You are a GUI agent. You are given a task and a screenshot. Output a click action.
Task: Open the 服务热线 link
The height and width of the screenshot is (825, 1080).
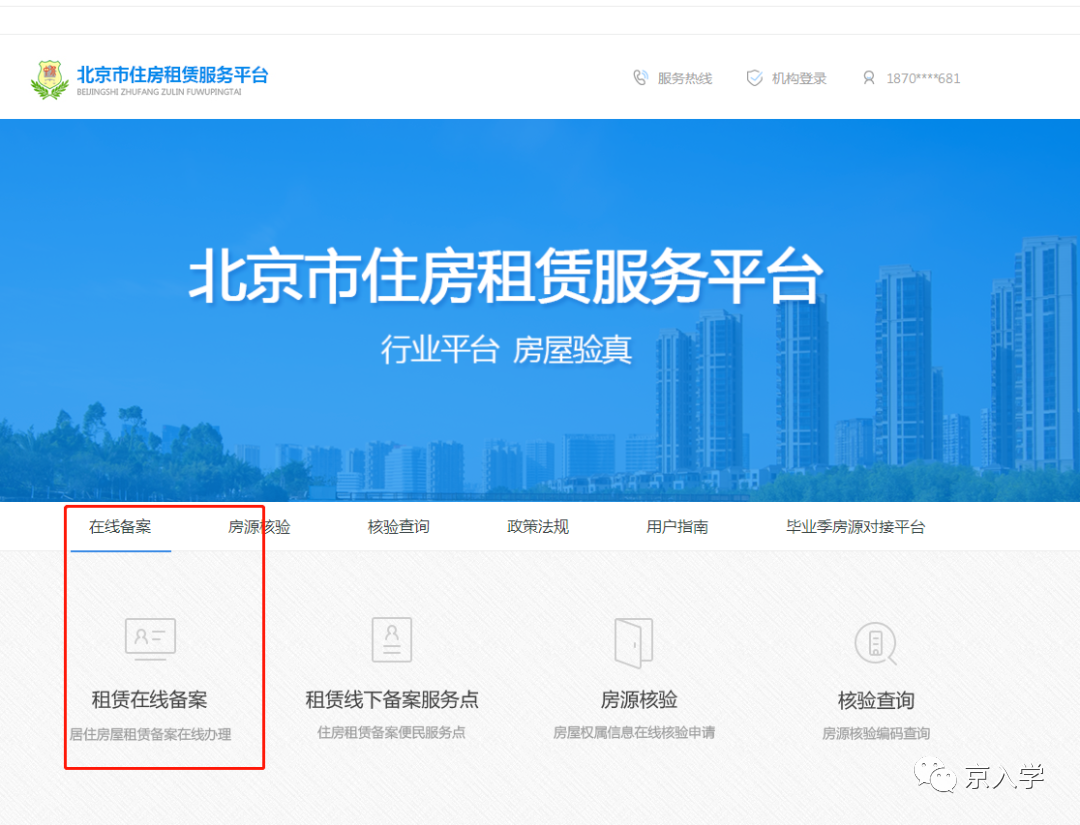point(685,79)
